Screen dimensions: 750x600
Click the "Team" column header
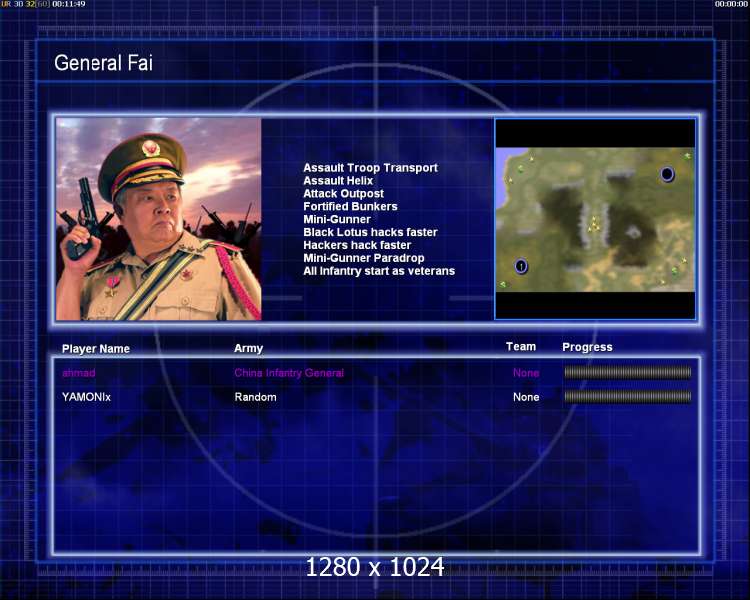point(521,347)
